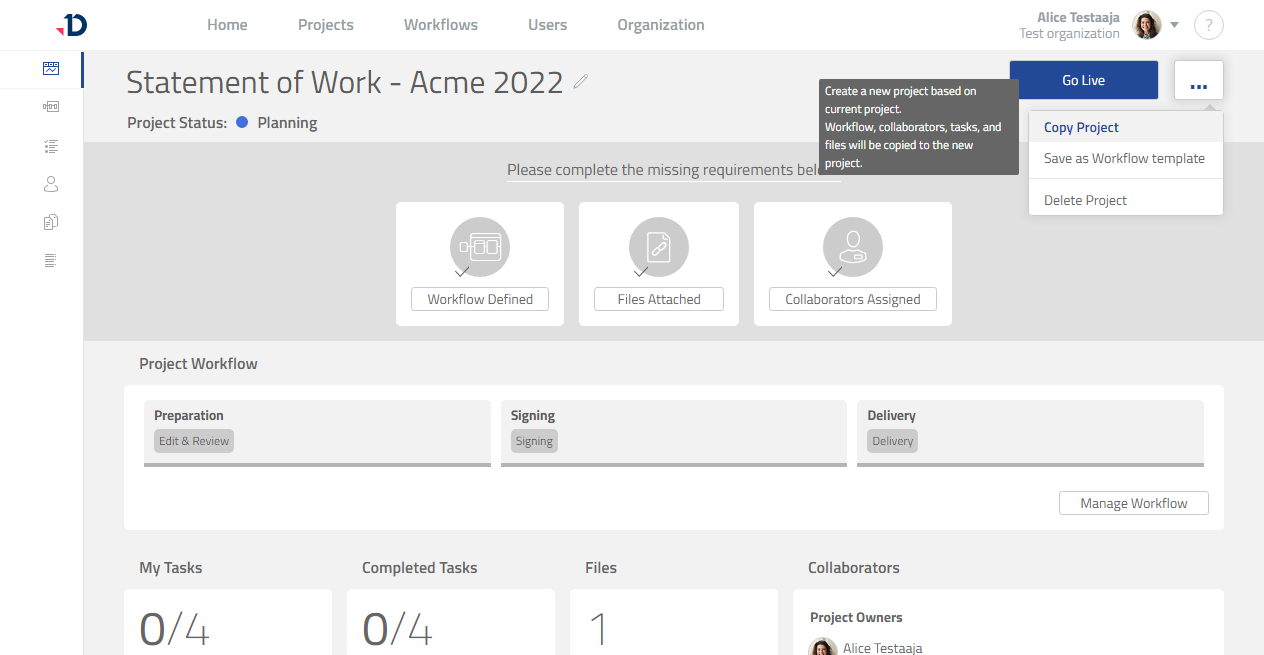This screenshot has height=655, width=1264.
Task: Toggle the three-dots more actions menu
Action: click(1198, 80)
